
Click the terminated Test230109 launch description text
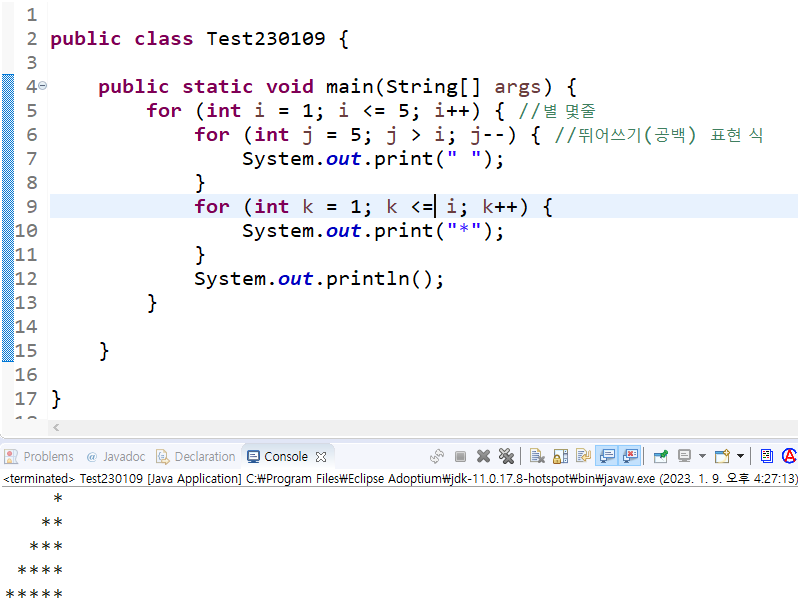400,479
